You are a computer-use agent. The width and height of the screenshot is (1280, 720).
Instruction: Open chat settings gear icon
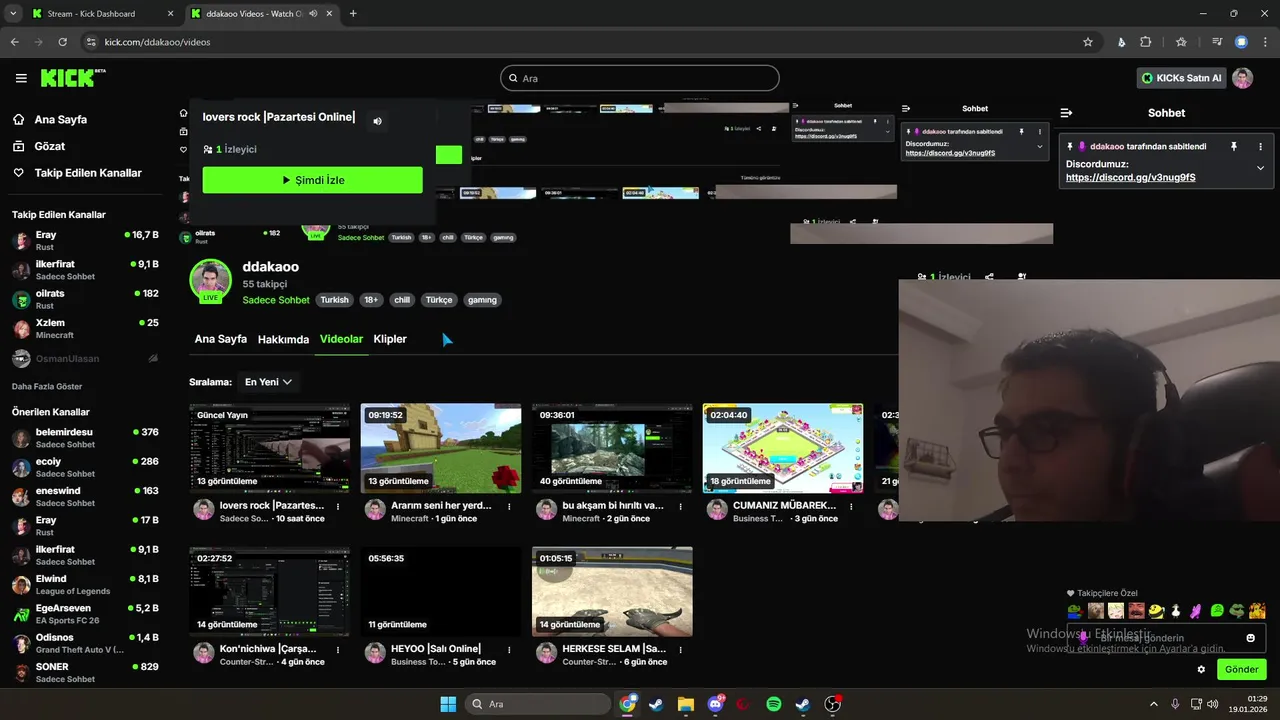[x=1201, y=669]
